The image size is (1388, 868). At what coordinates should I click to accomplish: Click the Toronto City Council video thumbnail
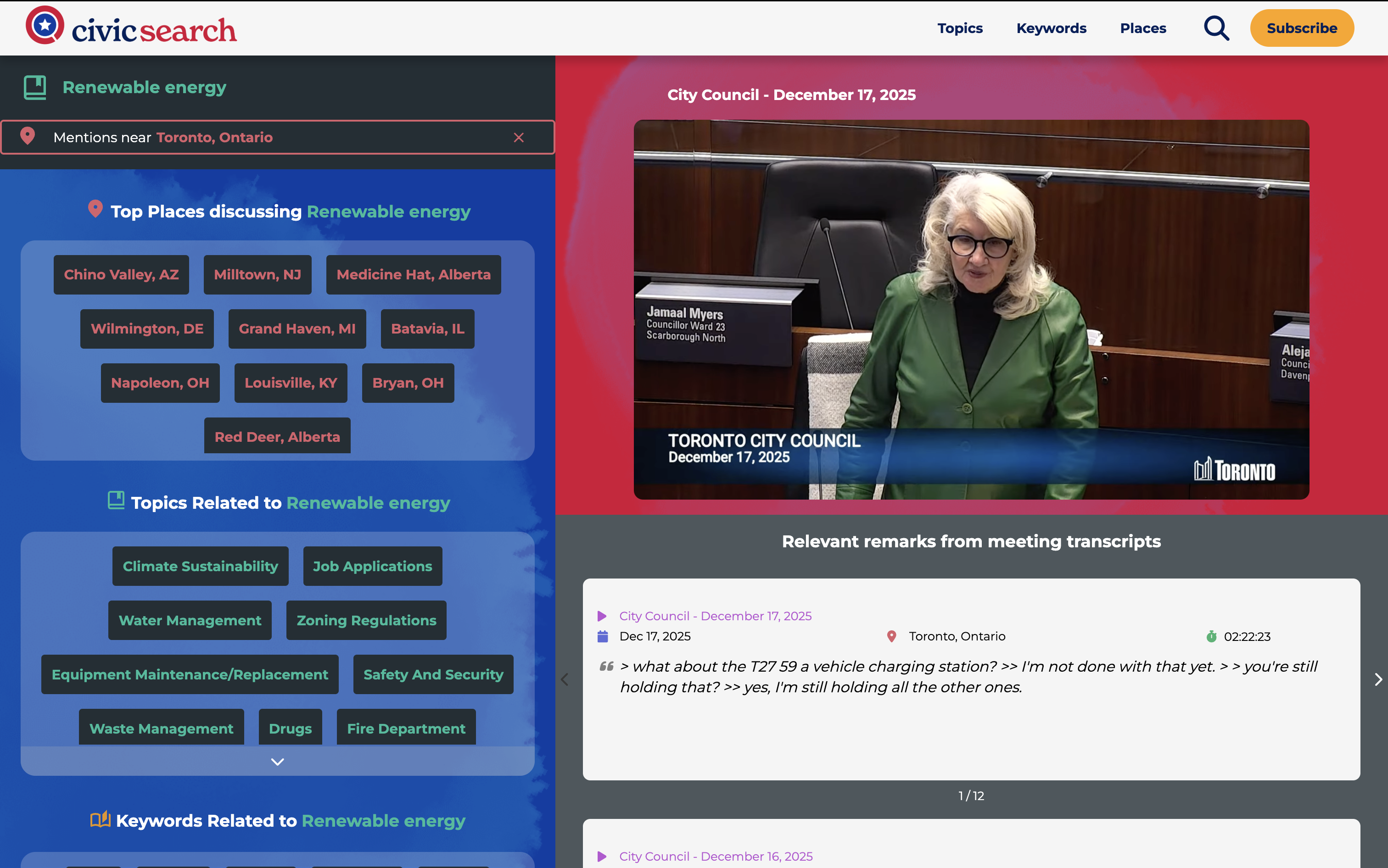[x=971, y=309]
